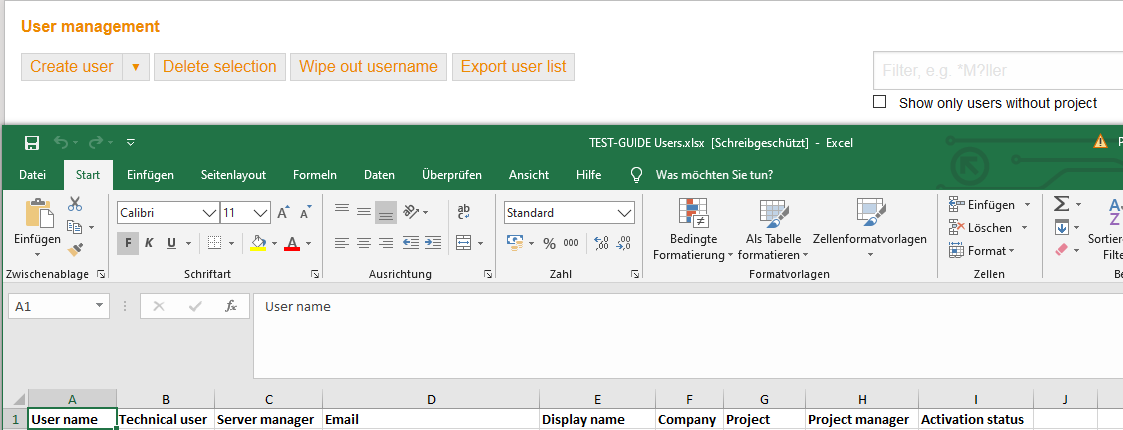
Task: Merge and center cells icon
Action: coord(463,243)
